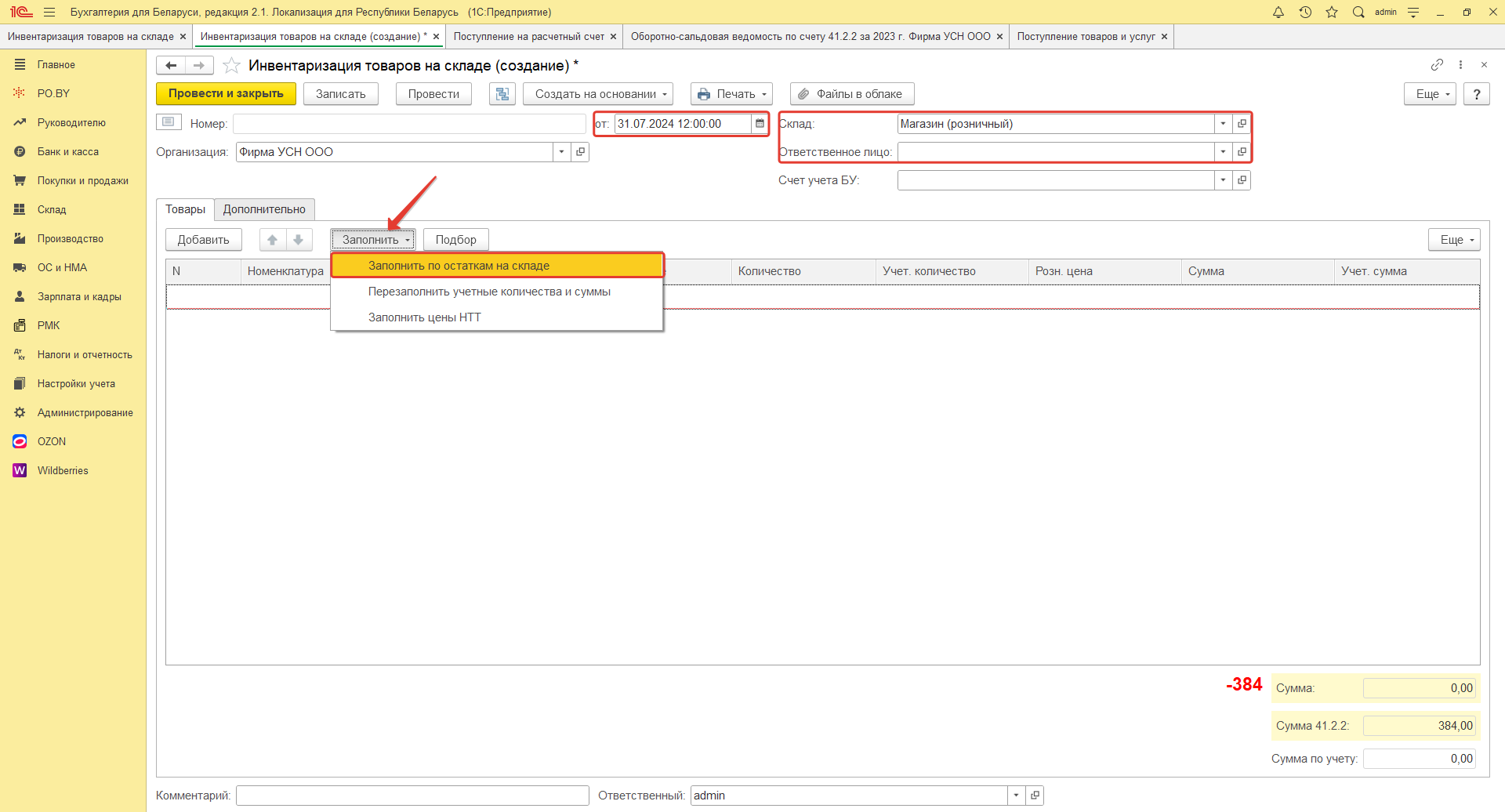Open the top toolbar Еще menu
This screenshot has height=812, width=1505.
point(1430,94)
